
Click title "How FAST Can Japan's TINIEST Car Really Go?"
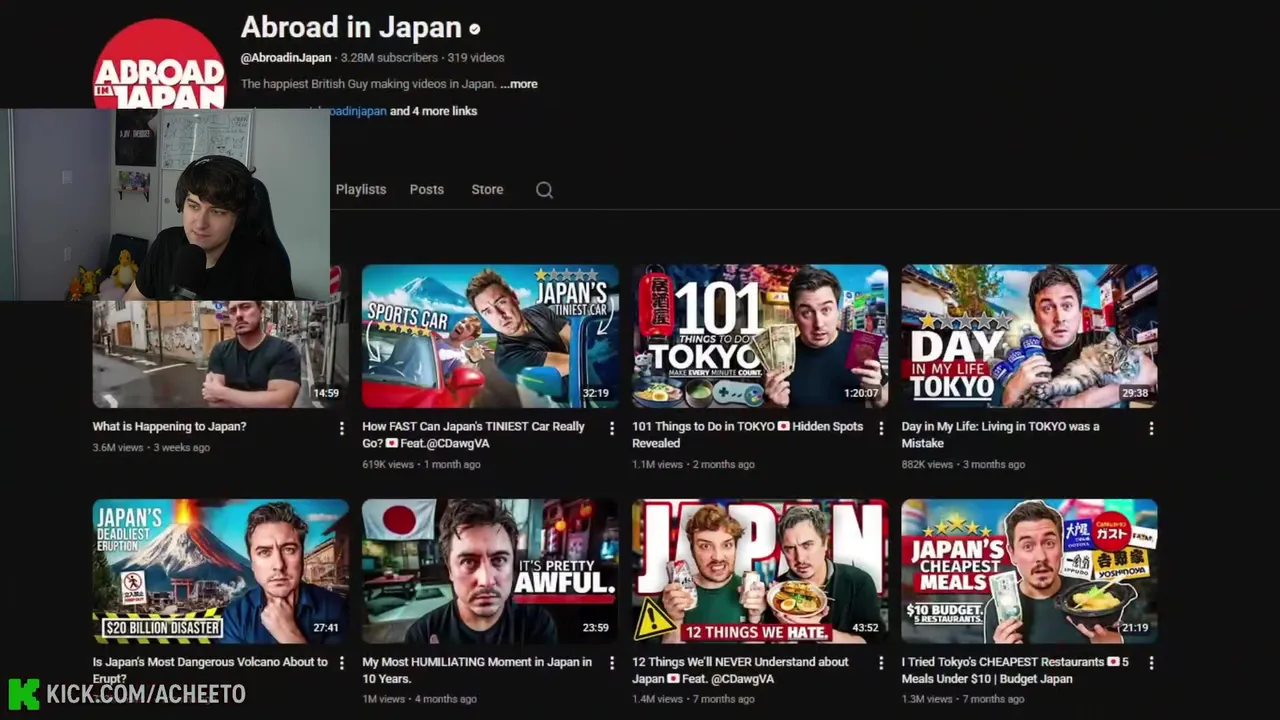tap(473, 435)
